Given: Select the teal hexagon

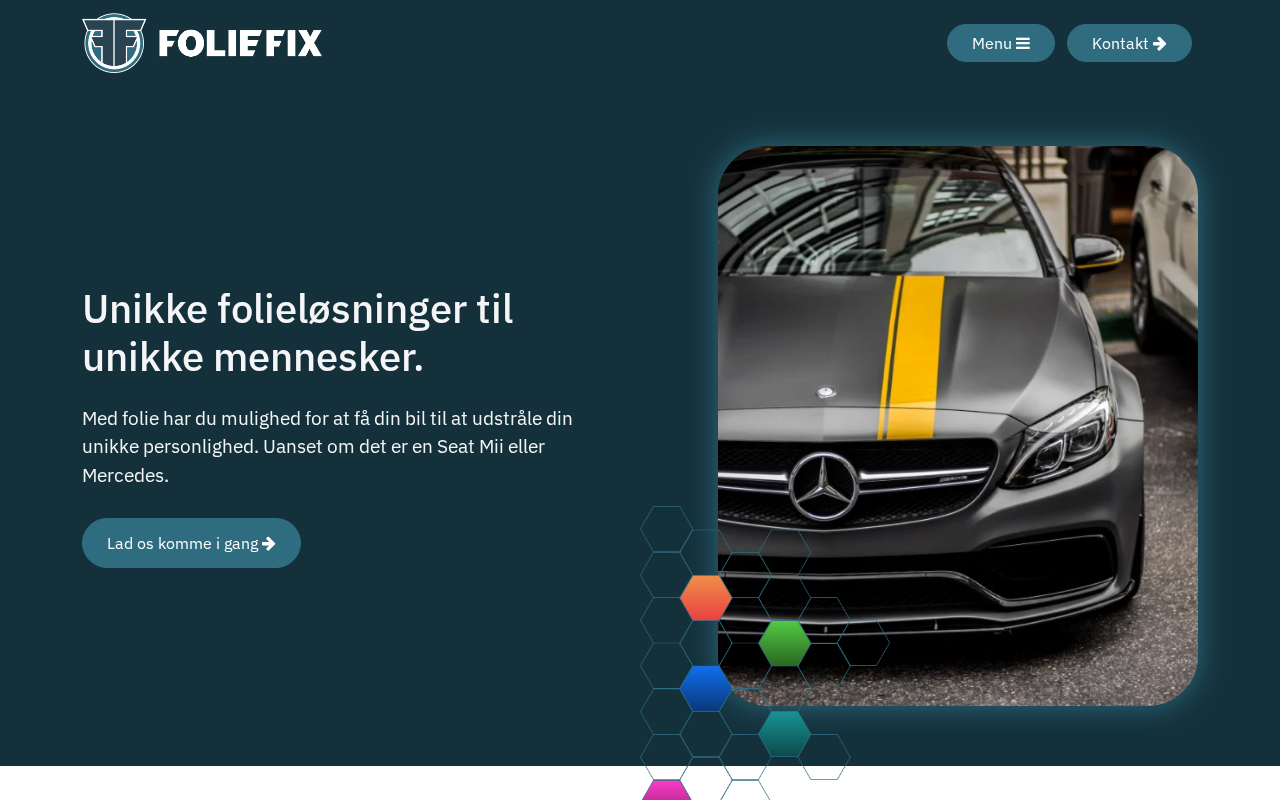Looking at the screenshot, I should 785,733.
